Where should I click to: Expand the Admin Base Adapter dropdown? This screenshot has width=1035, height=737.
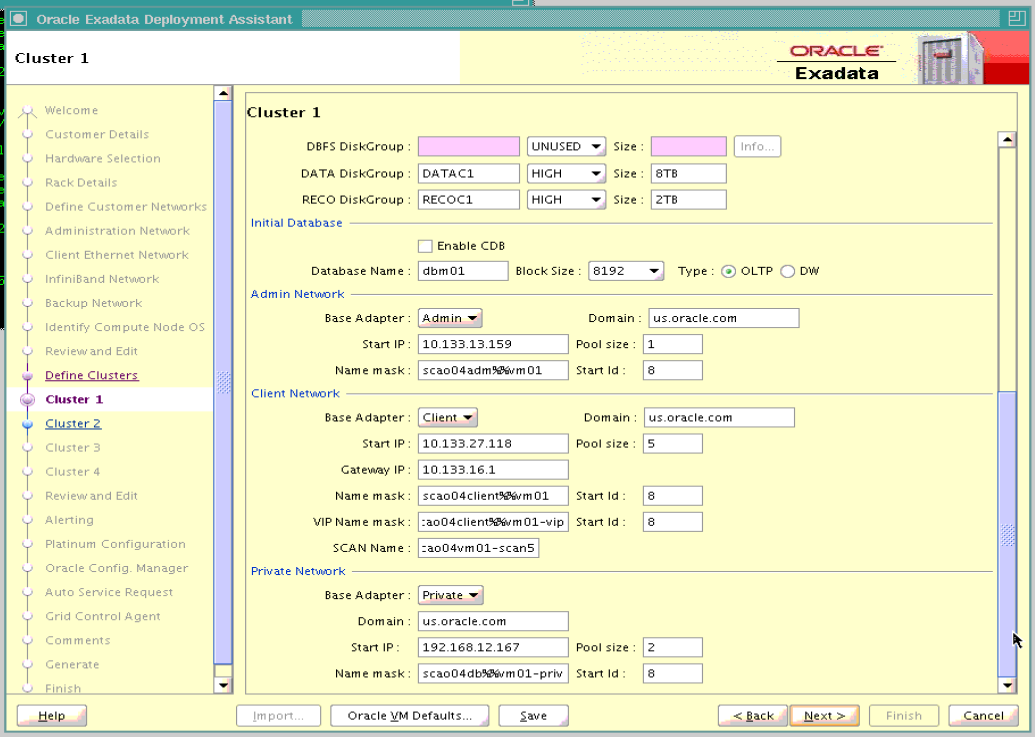click(x=450, y=318)
